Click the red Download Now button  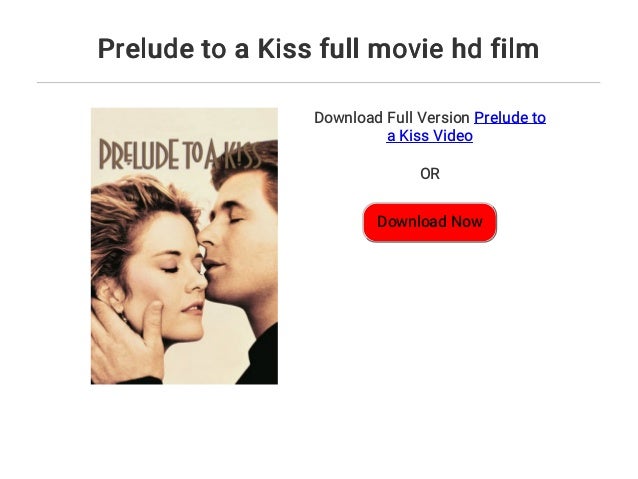[x=429, y=222]
